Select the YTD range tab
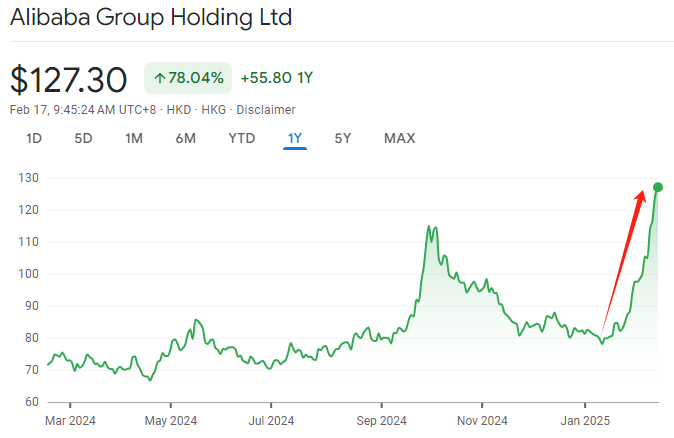This screenshot has width=674, height=438. coord(241,138)
